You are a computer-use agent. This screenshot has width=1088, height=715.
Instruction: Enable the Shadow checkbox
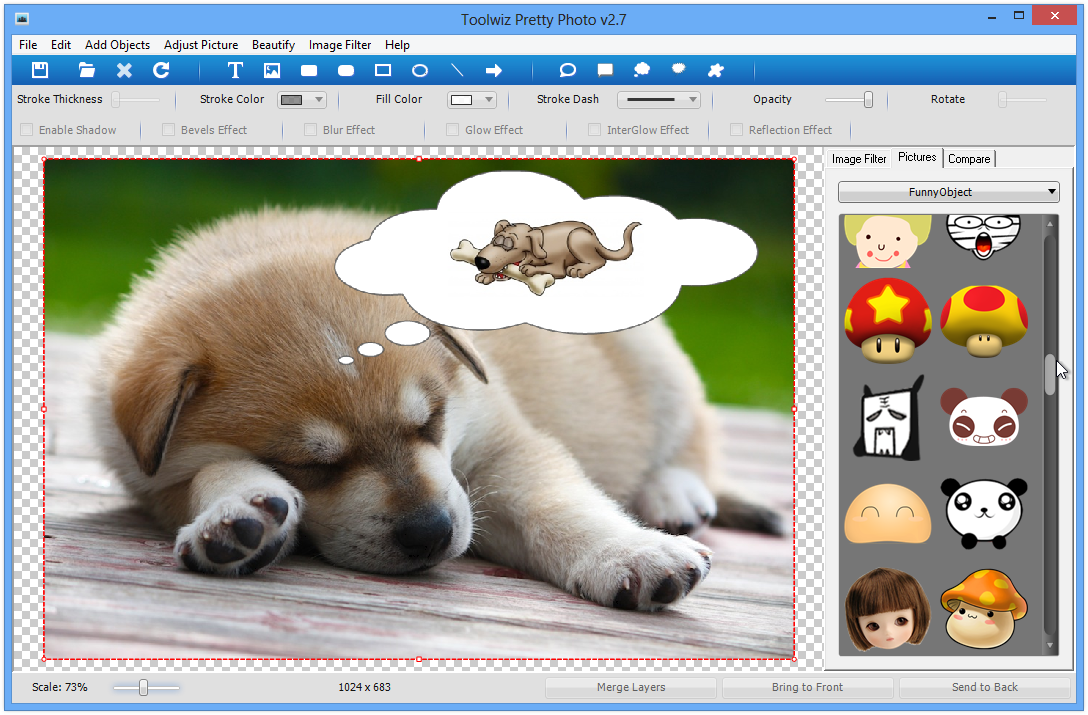click(27, 130)
